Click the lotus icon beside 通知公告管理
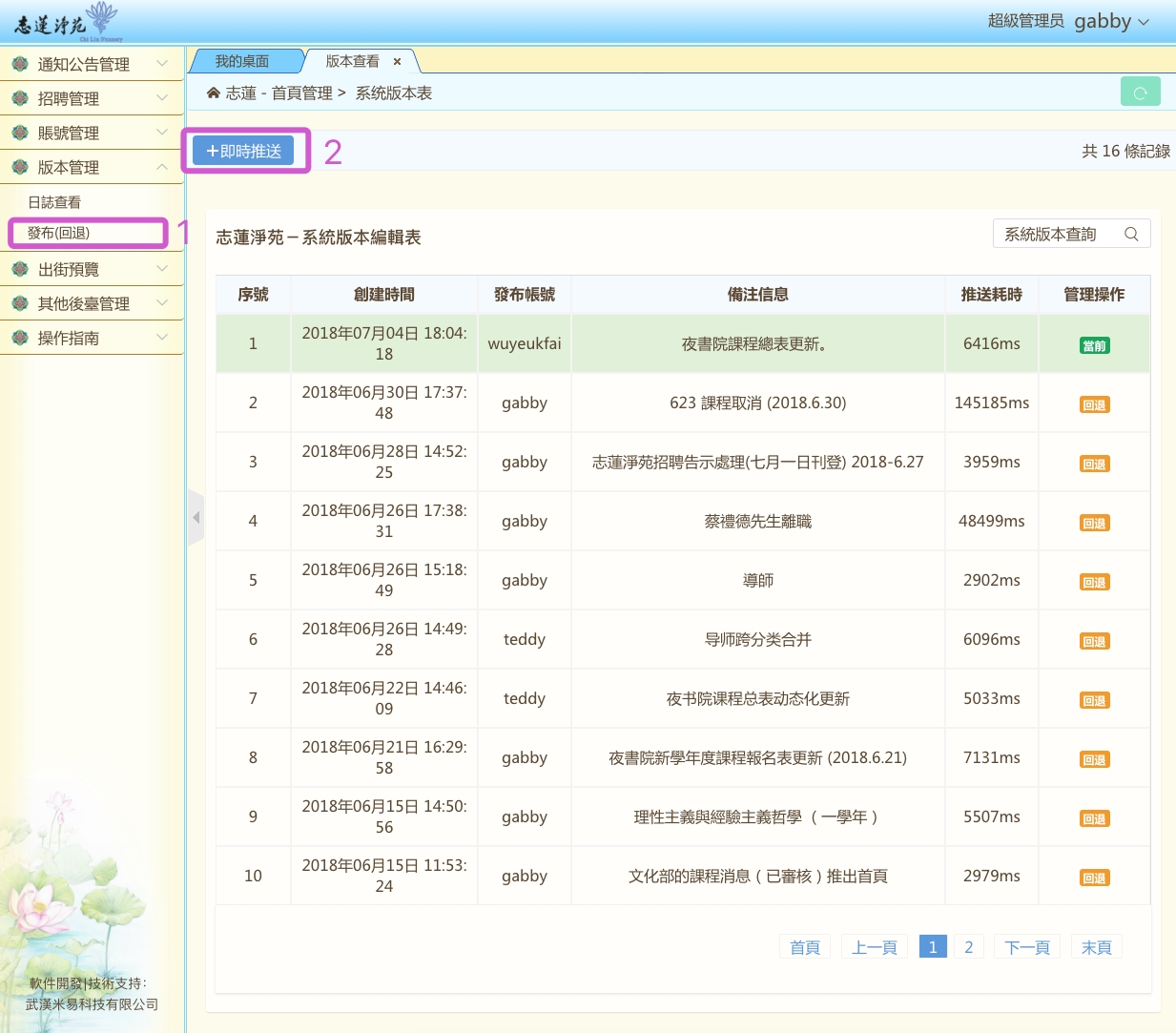The image size is (1176, 1033). click(x=20, y=64)
